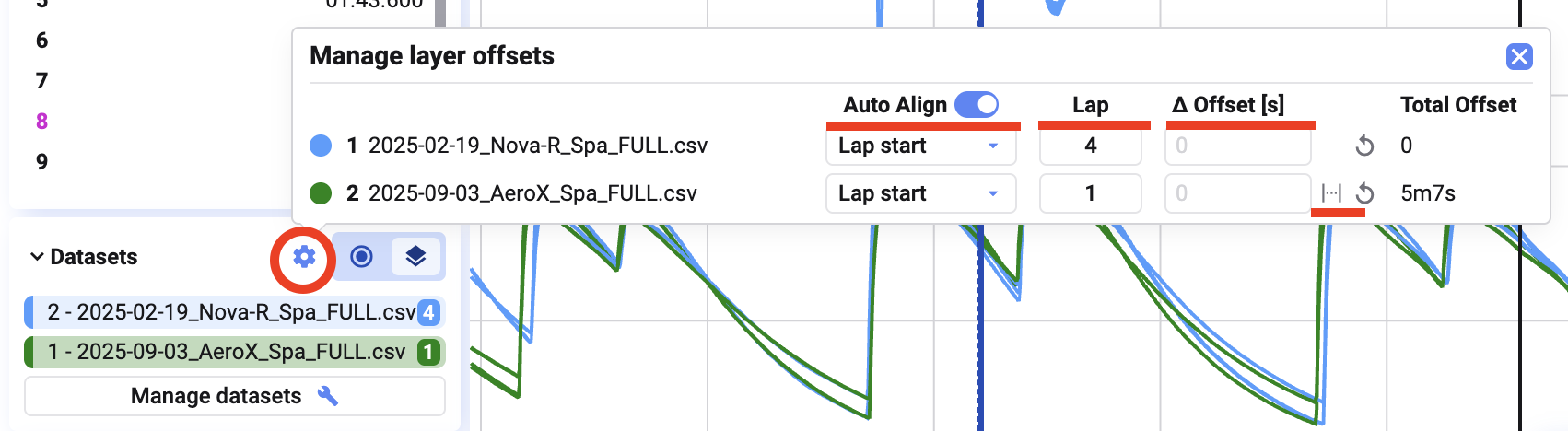Image resolution: width=1568 pixels, height=431 pixels.
Task: Toggle the Auto Align switch
Action: click(976, 105)
